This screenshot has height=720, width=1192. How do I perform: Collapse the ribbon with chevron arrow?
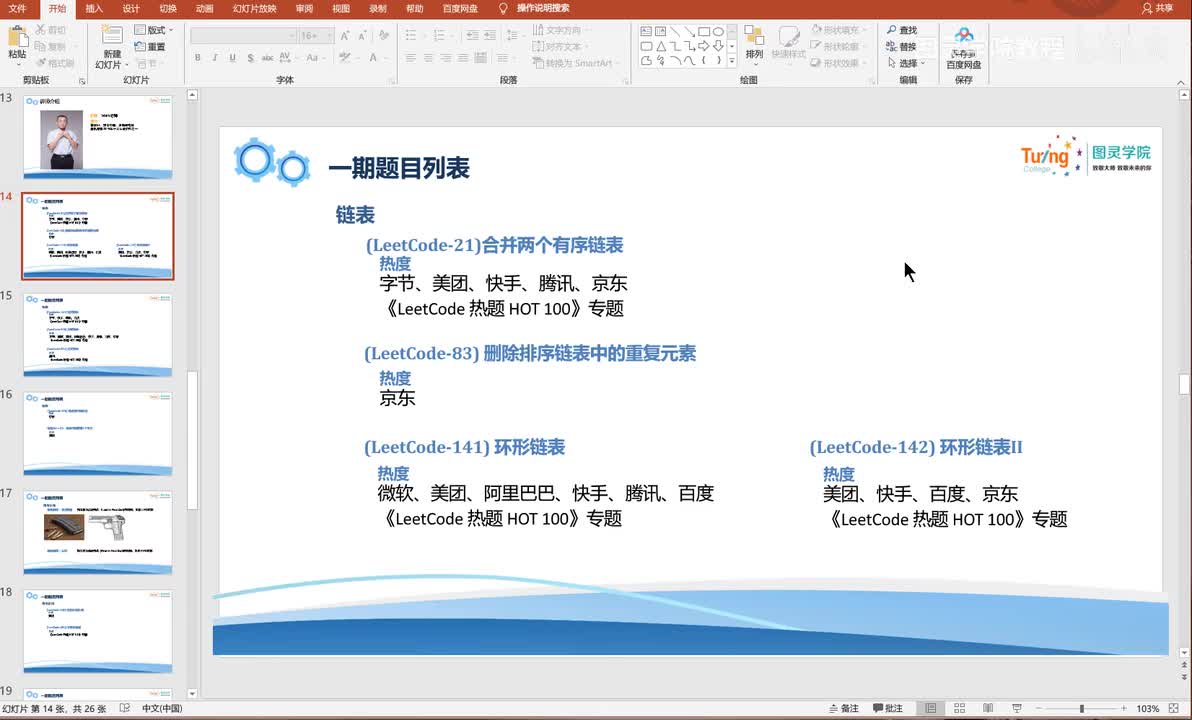(1181, 82)
